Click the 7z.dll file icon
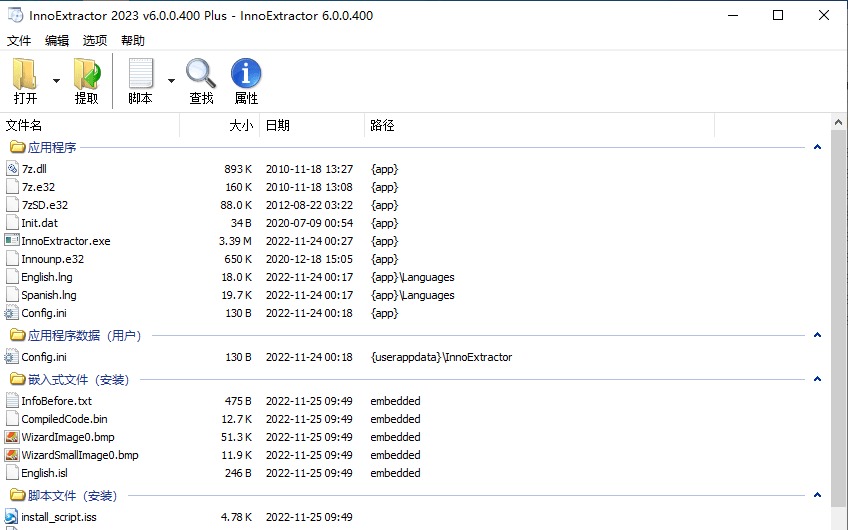848x530 pixels. point(12,169)
